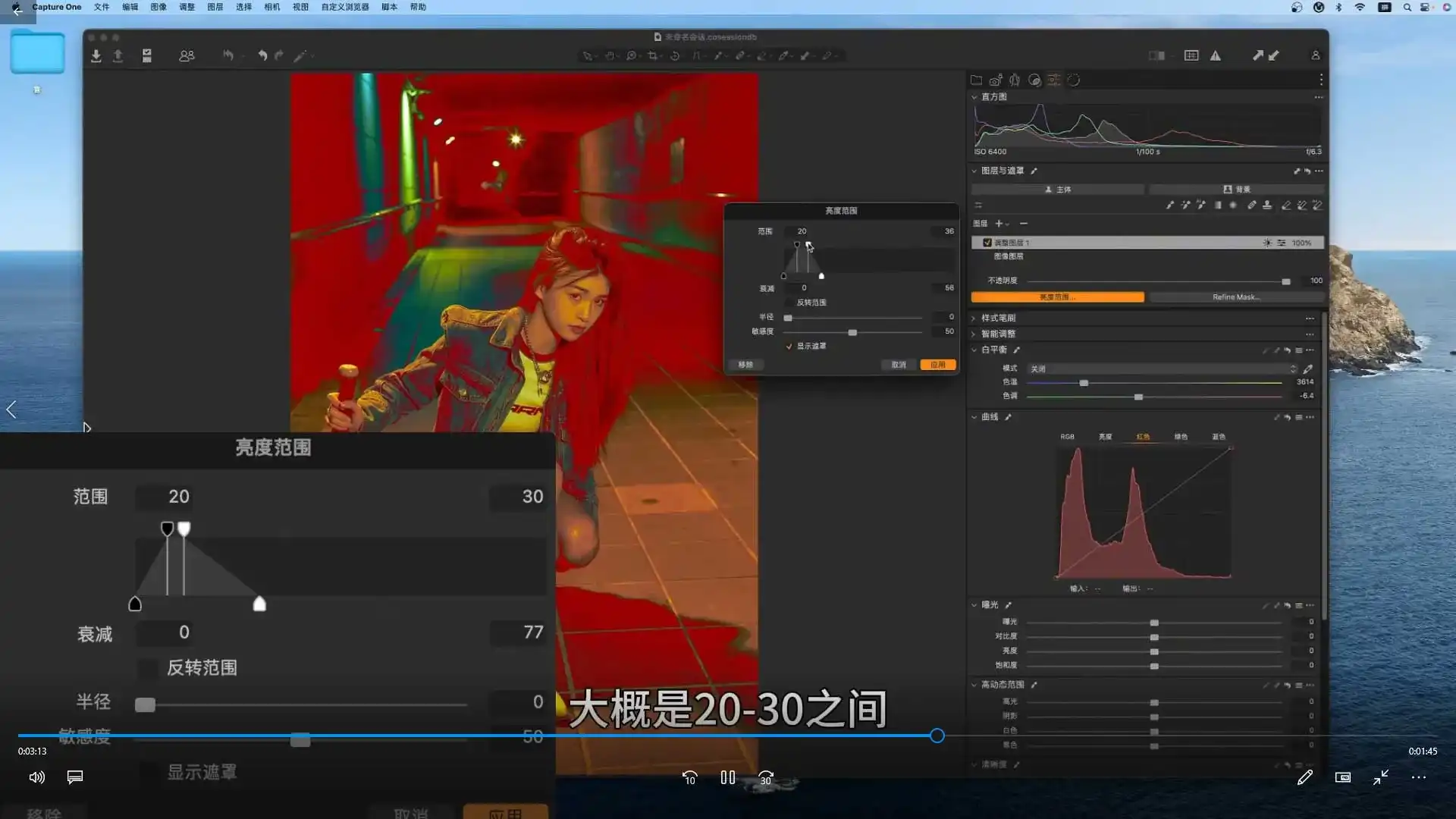Click the remove layer minus icon
Viewport: 1456px width, 819px height.
[x=1024, y=224]
